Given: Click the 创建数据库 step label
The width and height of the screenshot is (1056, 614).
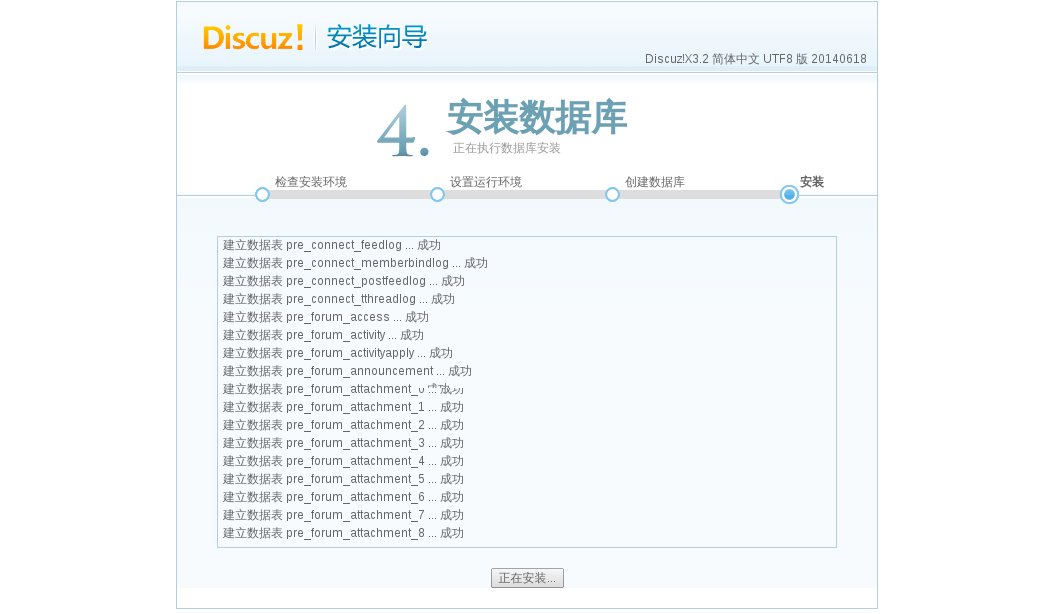Looking at the screenshot, I should pos(654,182).
